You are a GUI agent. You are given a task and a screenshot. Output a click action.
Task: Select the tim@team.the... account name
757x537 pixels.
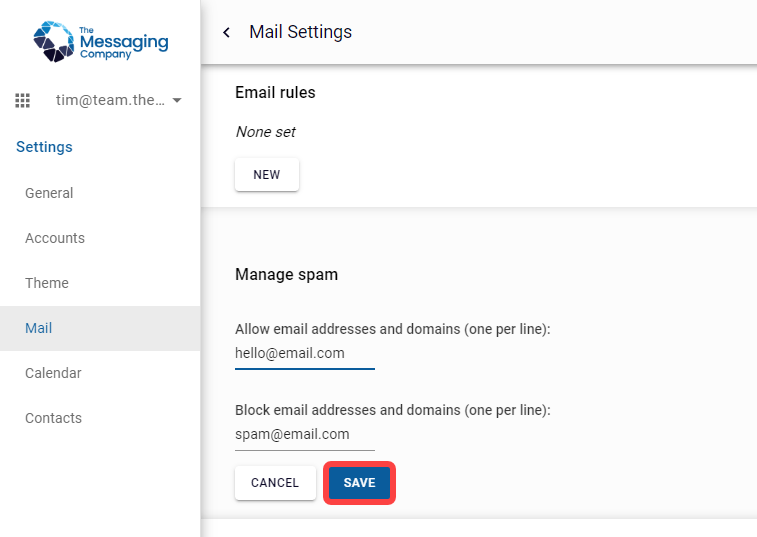click(x=110, y=100)
